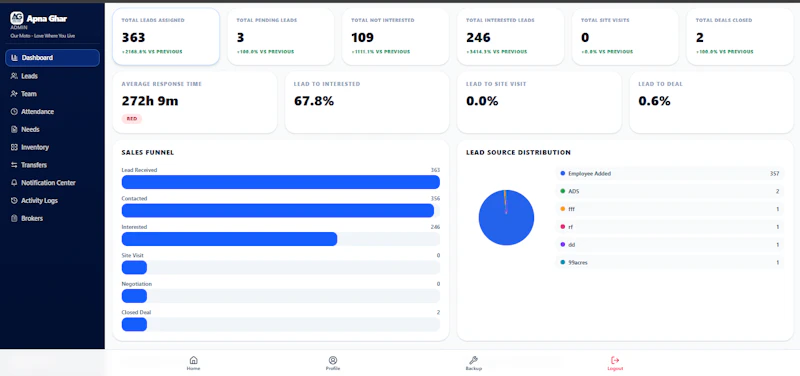Open the Leads section
Image resolution: width=800 pixels, height=376 pixels.
point(52,76)
